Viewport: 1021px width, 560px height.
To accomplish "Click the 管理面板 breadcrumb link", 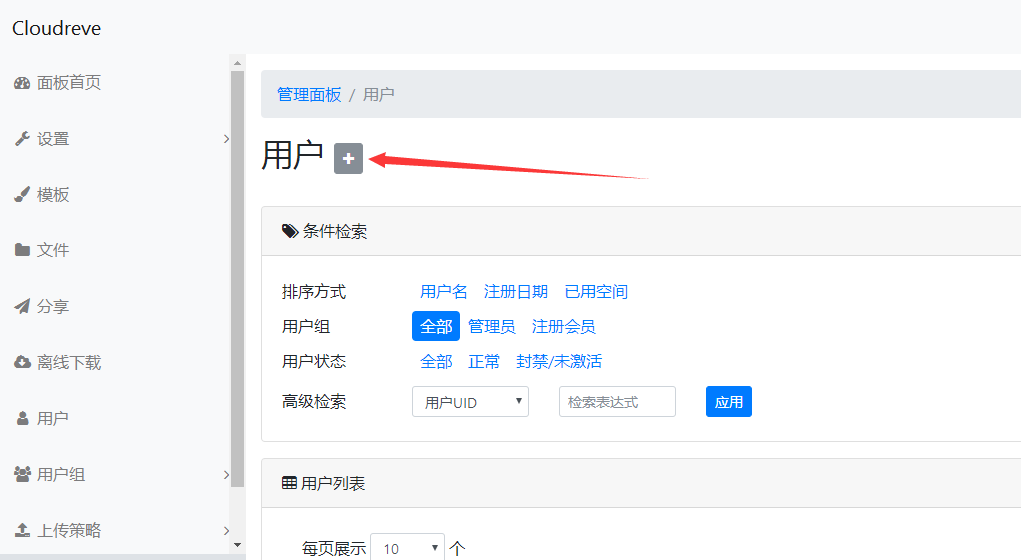I will point(309,95).
